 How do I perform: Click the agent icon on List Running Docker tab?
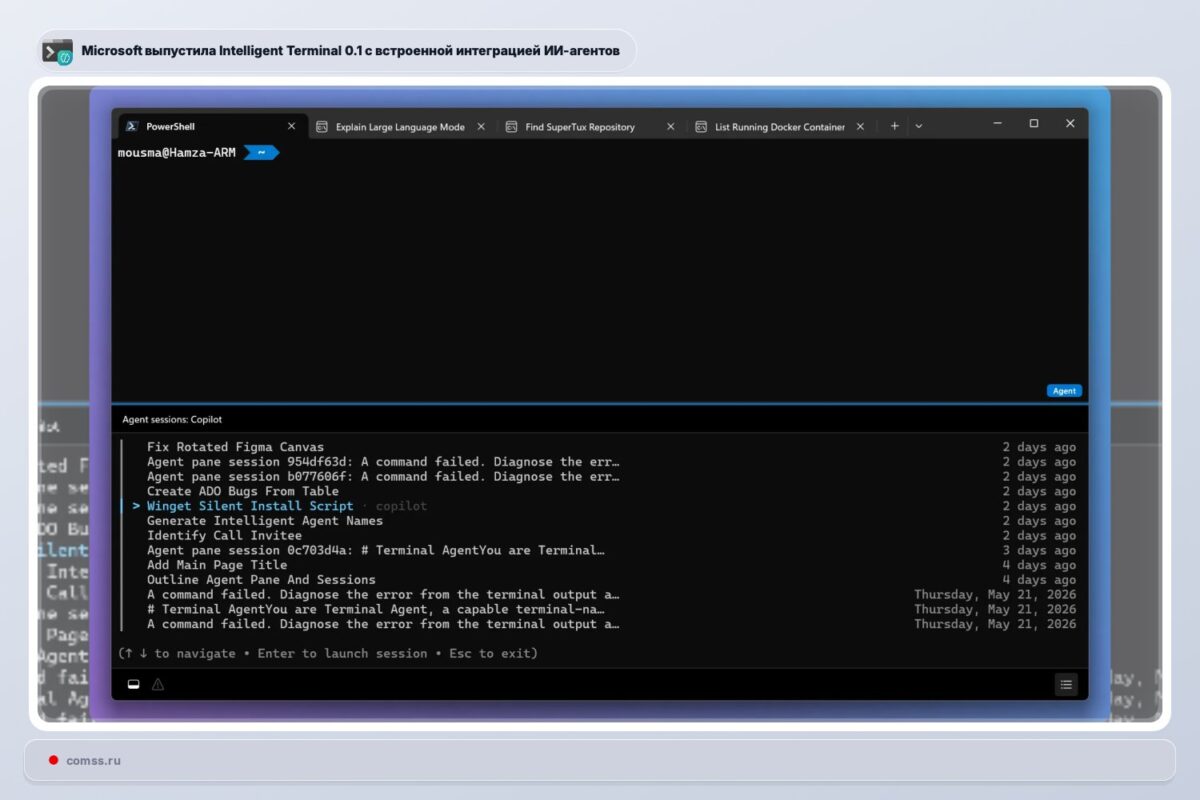click(701, 127)
